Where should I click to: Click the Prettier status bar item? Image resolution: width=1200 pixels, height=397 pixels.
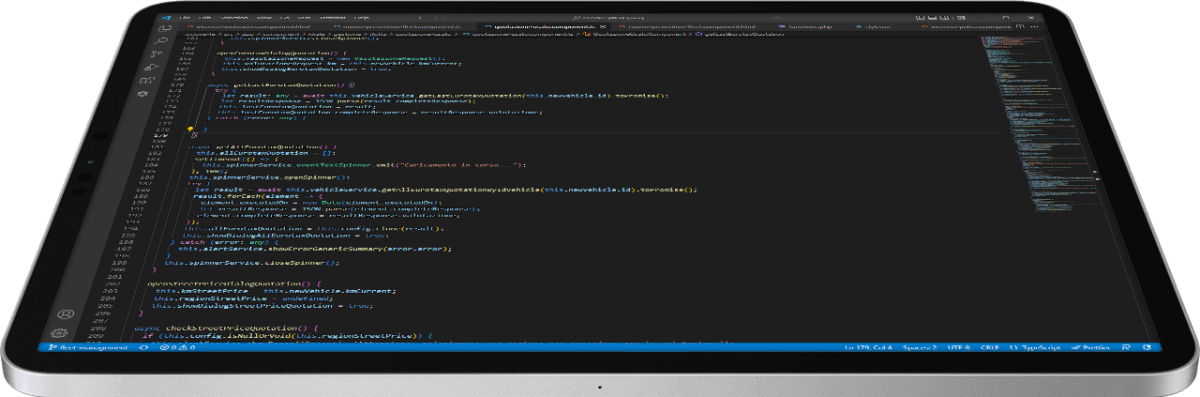[x=1090, y=347]
